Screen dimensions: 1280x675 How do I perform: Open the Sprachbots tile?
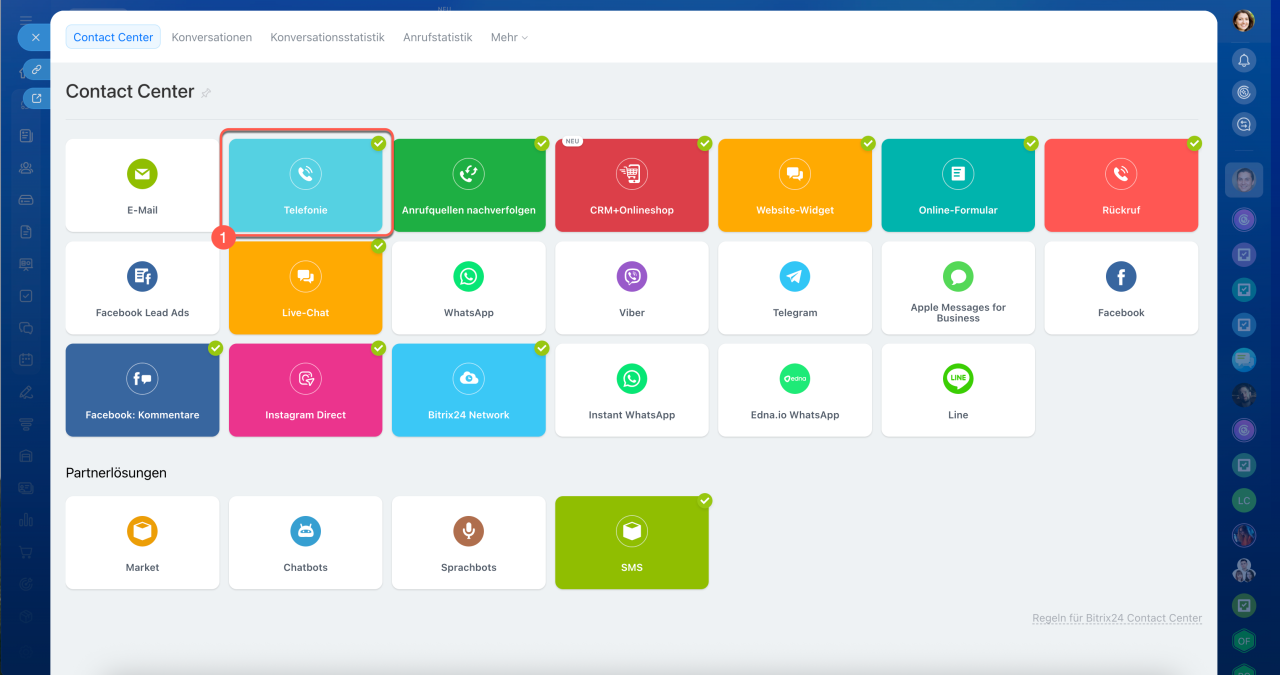point(468,542)
